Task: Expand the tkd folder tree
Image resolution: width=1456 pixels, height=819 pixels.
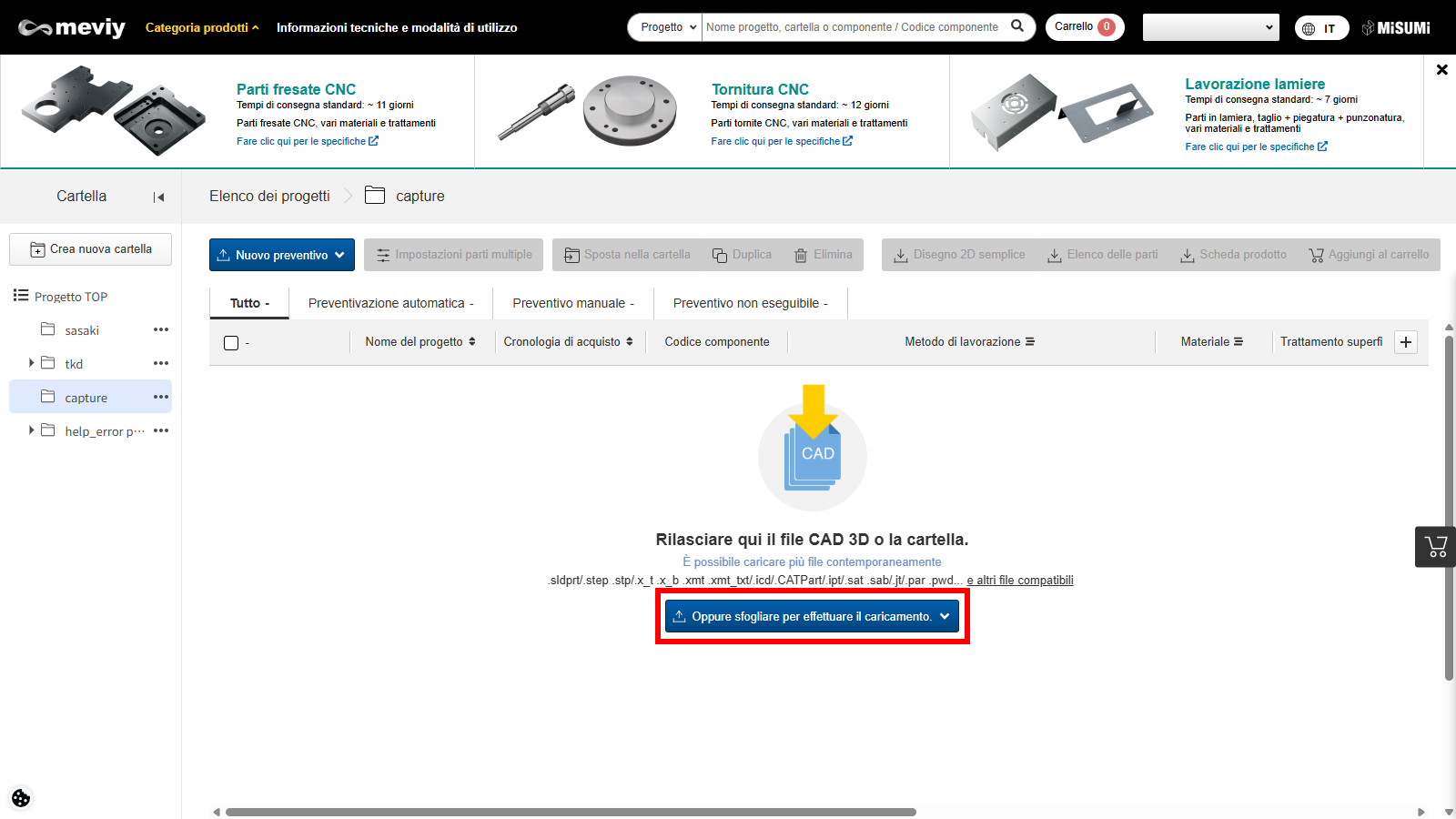Action: click(x=32, y=363)
